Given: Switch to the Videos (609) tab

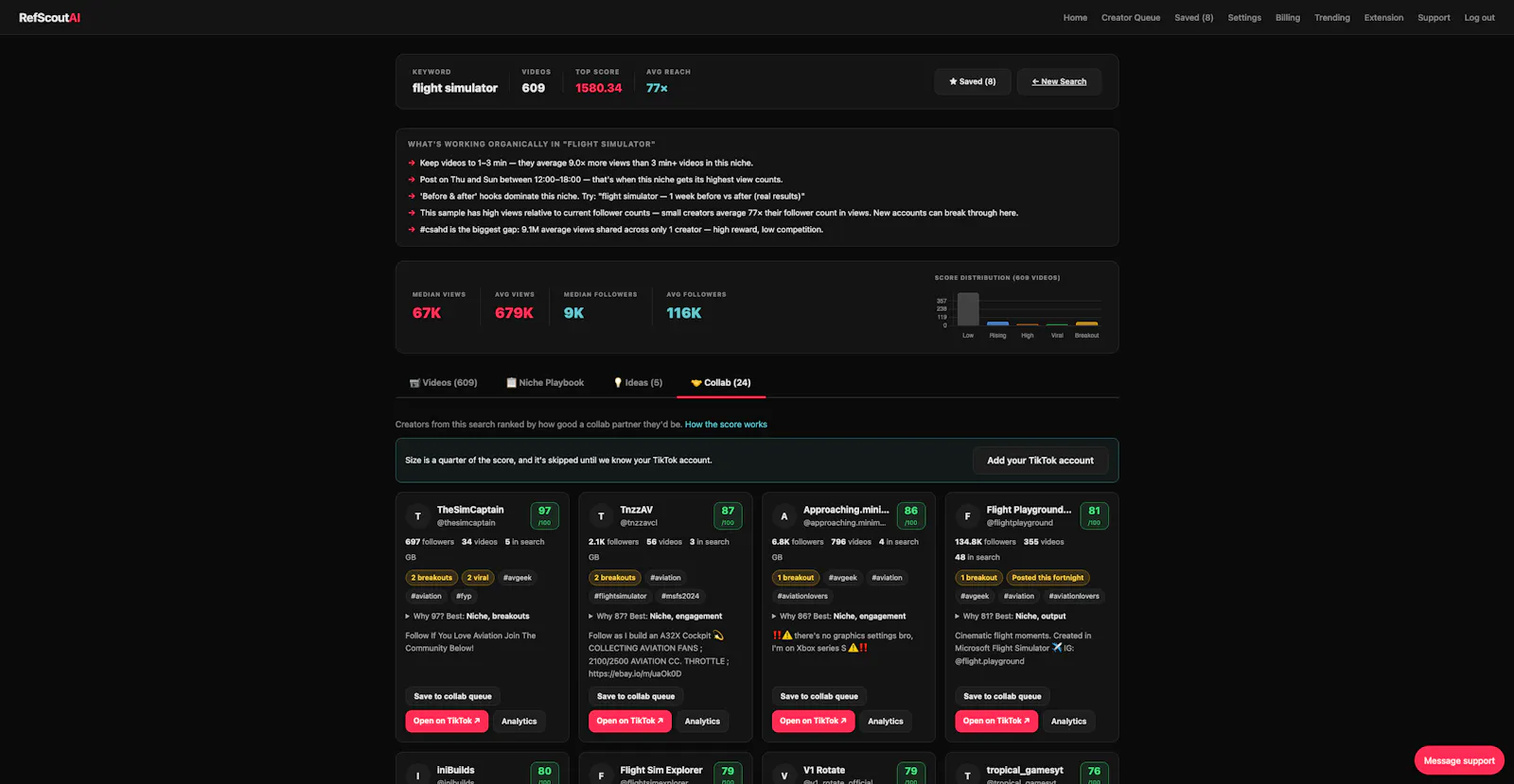Looking at the screenshot, I should tap(443, 383).
